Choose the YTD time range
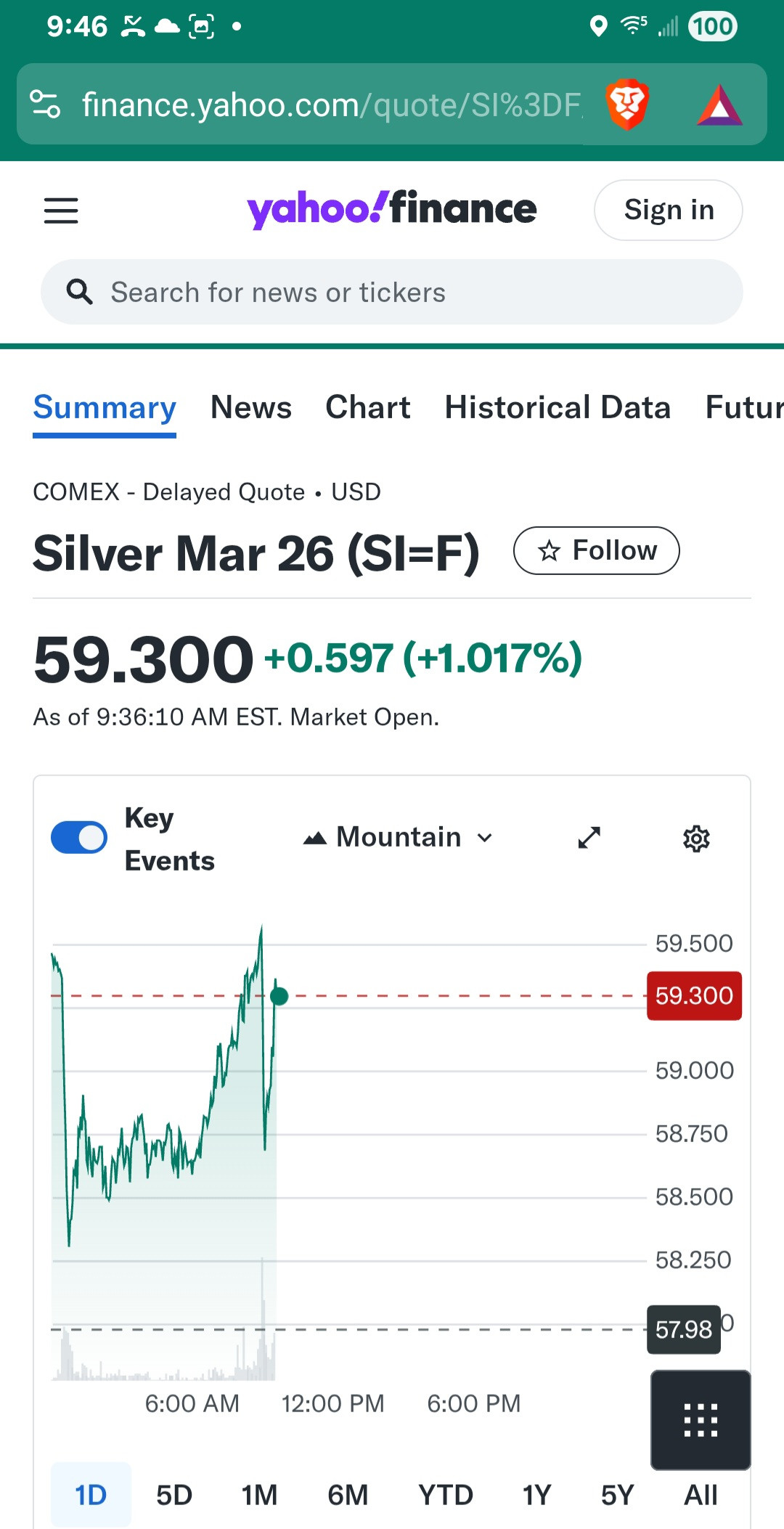 coord(445,1495)
